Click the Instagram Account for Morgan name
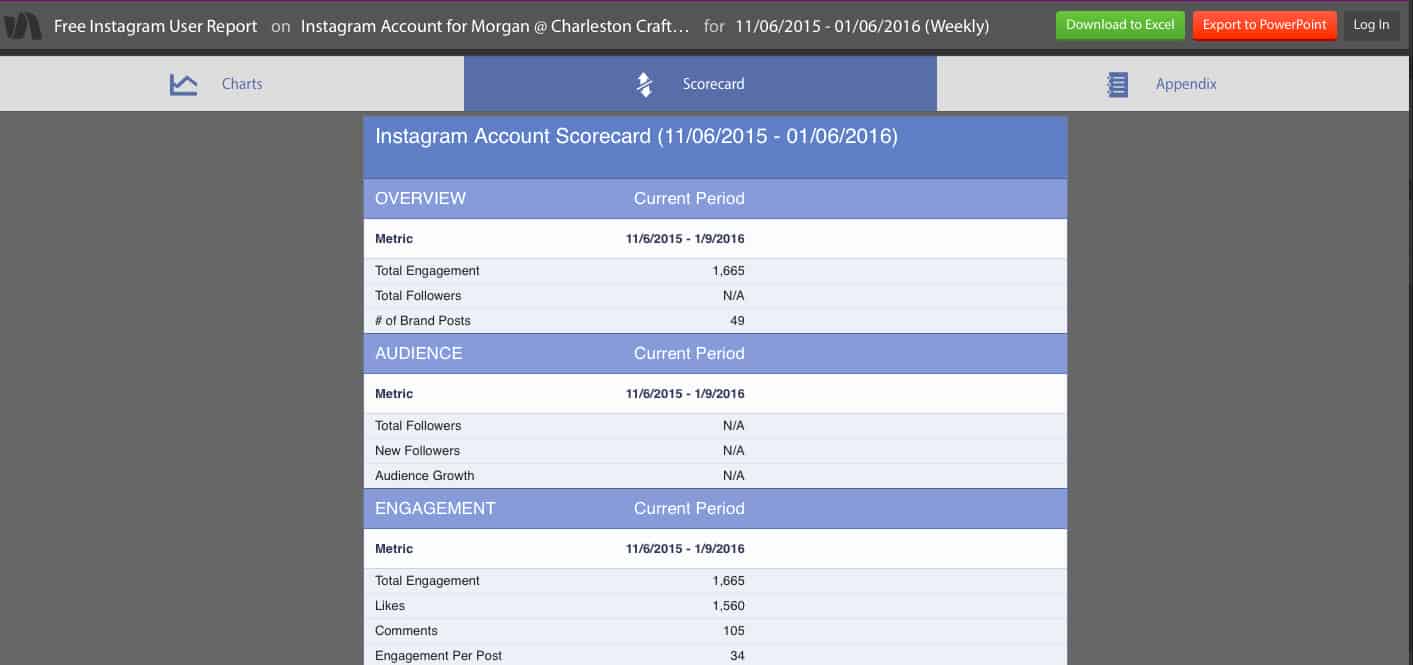 495,26
